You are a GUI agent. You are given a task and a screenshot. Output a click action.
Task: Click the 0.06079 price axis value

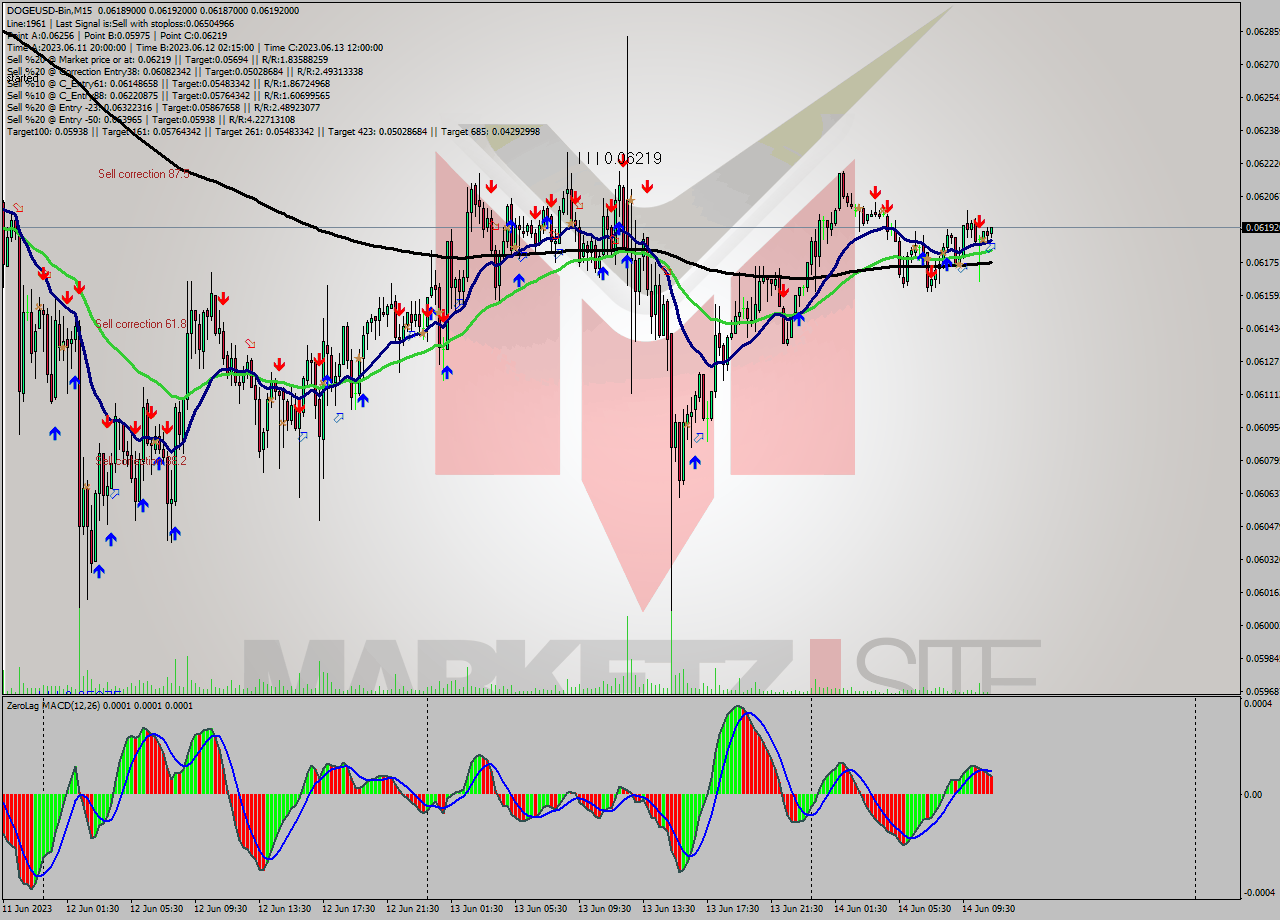point(1262,460)
